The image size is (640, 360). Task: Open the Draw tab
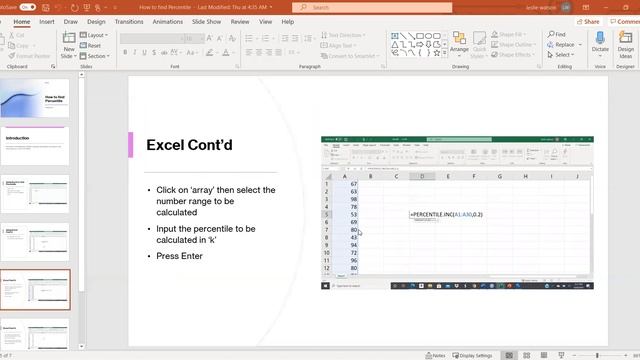(x=71, y=22)
